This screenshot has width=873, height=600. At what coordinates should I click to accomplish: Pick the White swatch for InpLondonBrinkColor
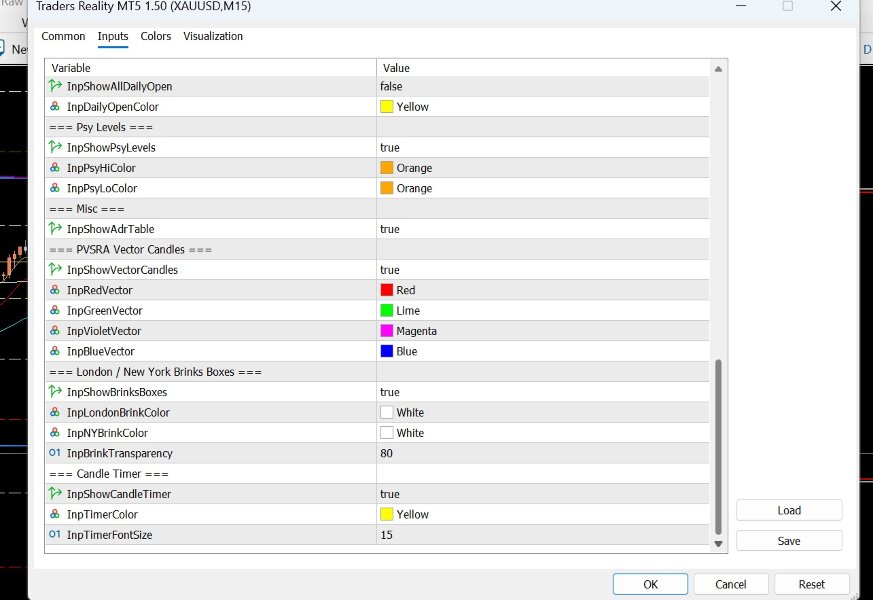click(386, 412)
